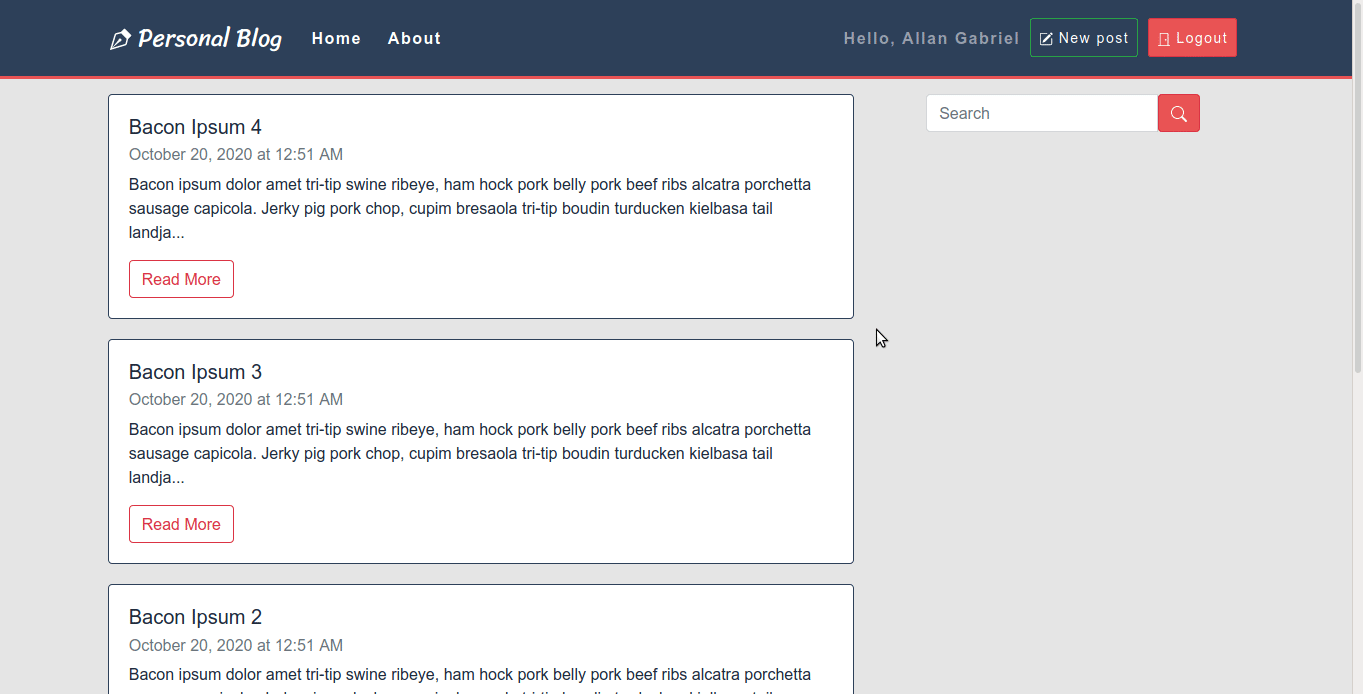Go to the Home page
1363x694 pixels.
tap(336, 39)
